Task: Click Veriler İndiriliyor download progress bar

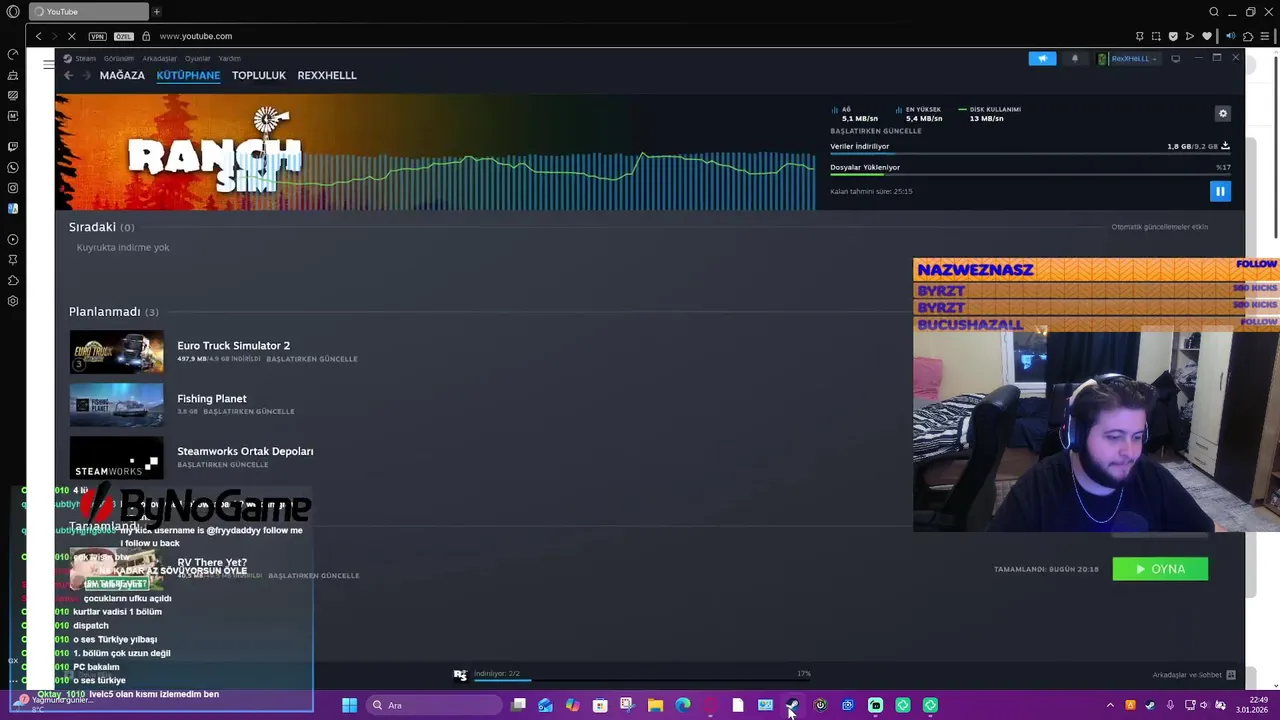Action: [x=1030, y=154]
